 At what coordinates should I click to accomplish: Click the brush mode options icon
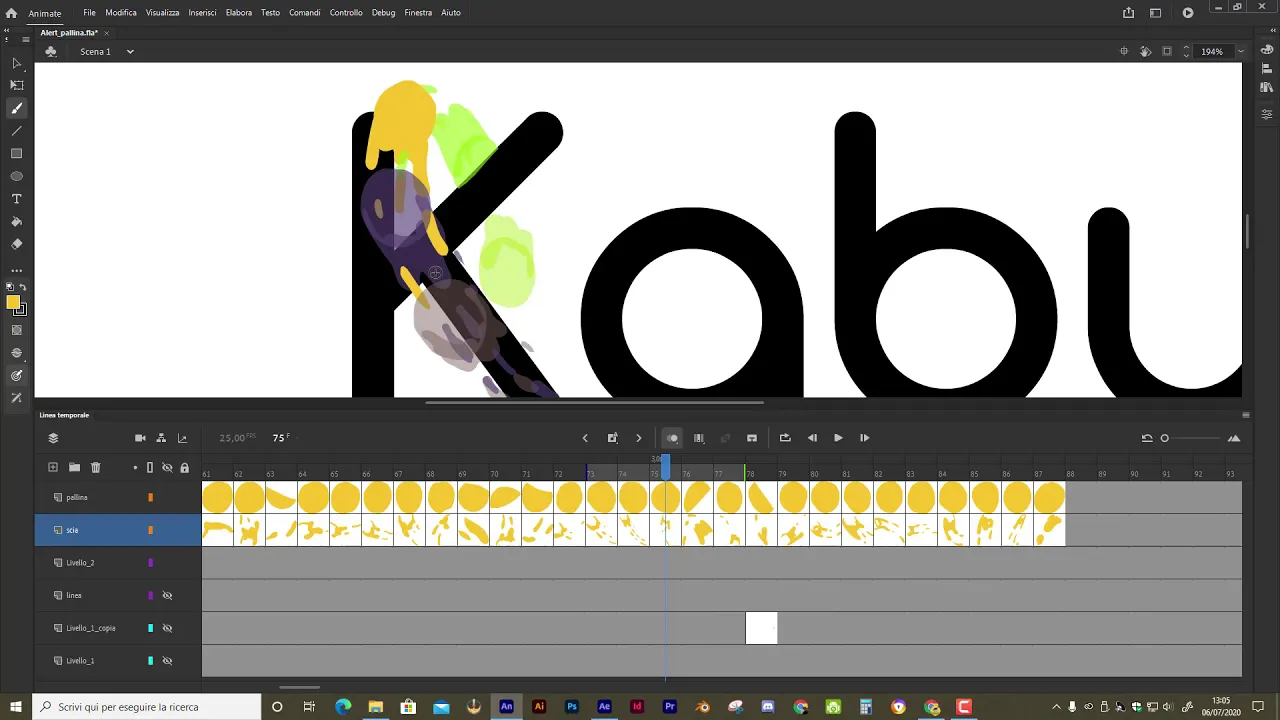tap(16, 353)
